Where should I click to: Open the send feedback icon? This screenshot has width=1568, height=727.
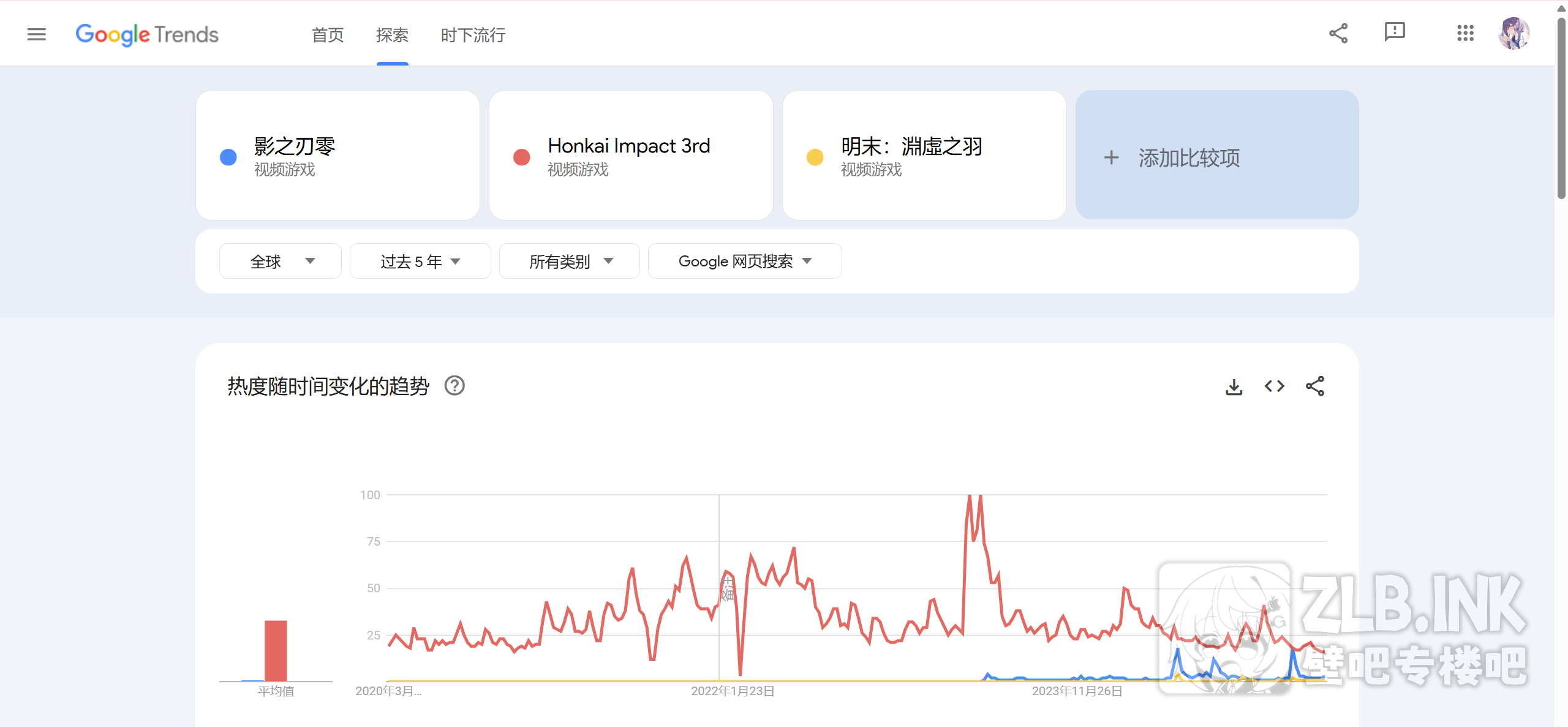pos(1395,32)
